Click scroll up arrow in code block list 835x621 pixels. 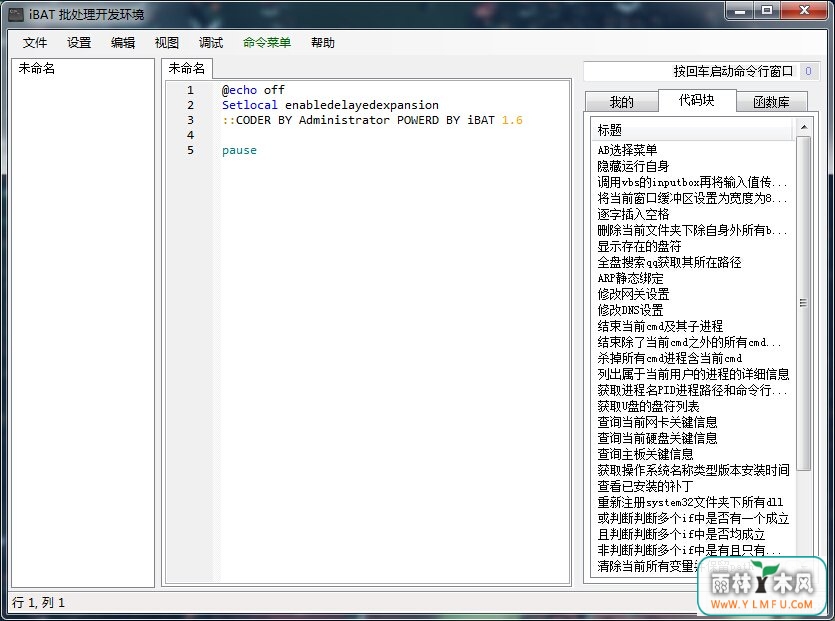tap(804, 127)
